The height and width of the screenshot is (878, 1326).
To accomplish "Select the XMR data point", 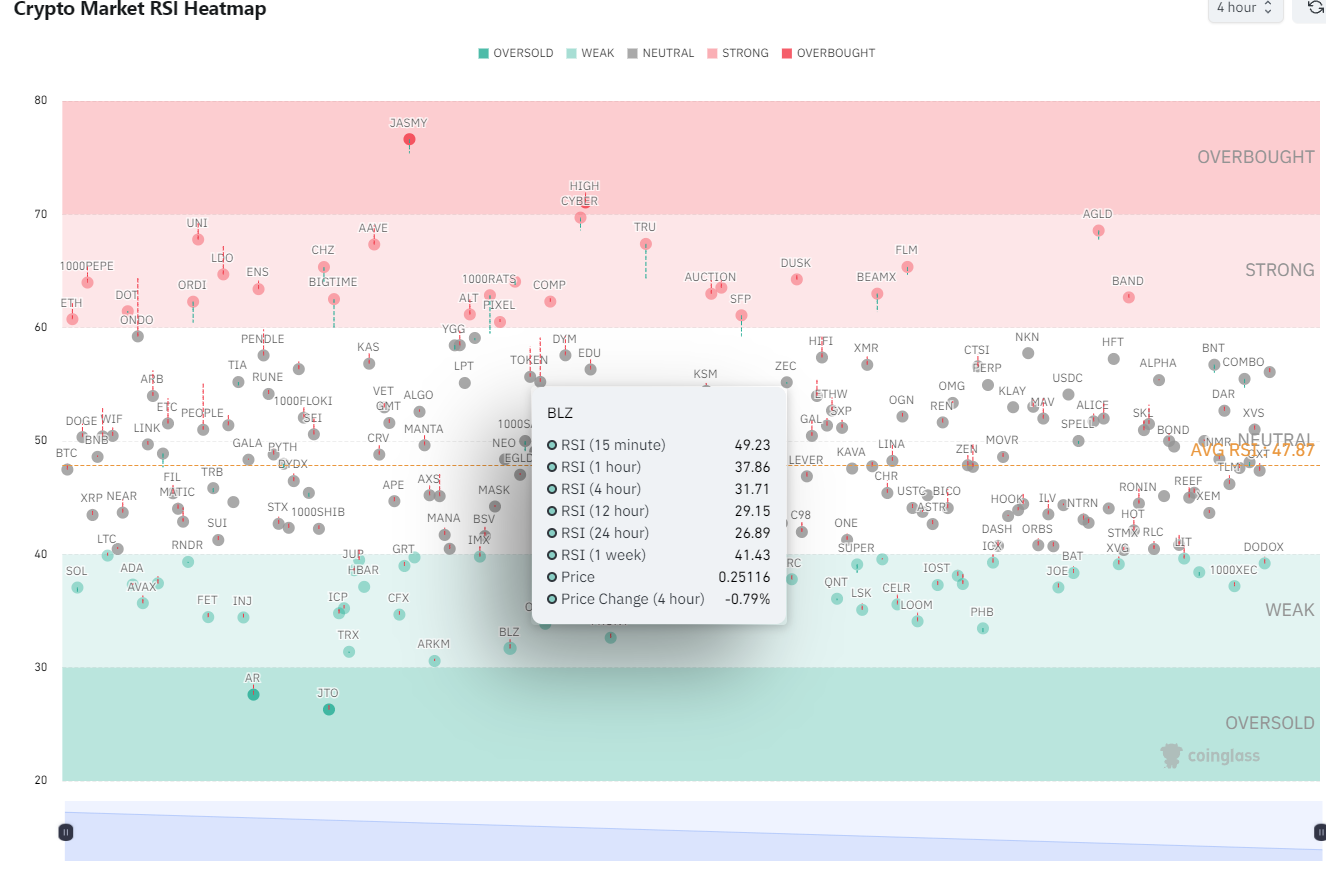I will [x=867, y=364].
